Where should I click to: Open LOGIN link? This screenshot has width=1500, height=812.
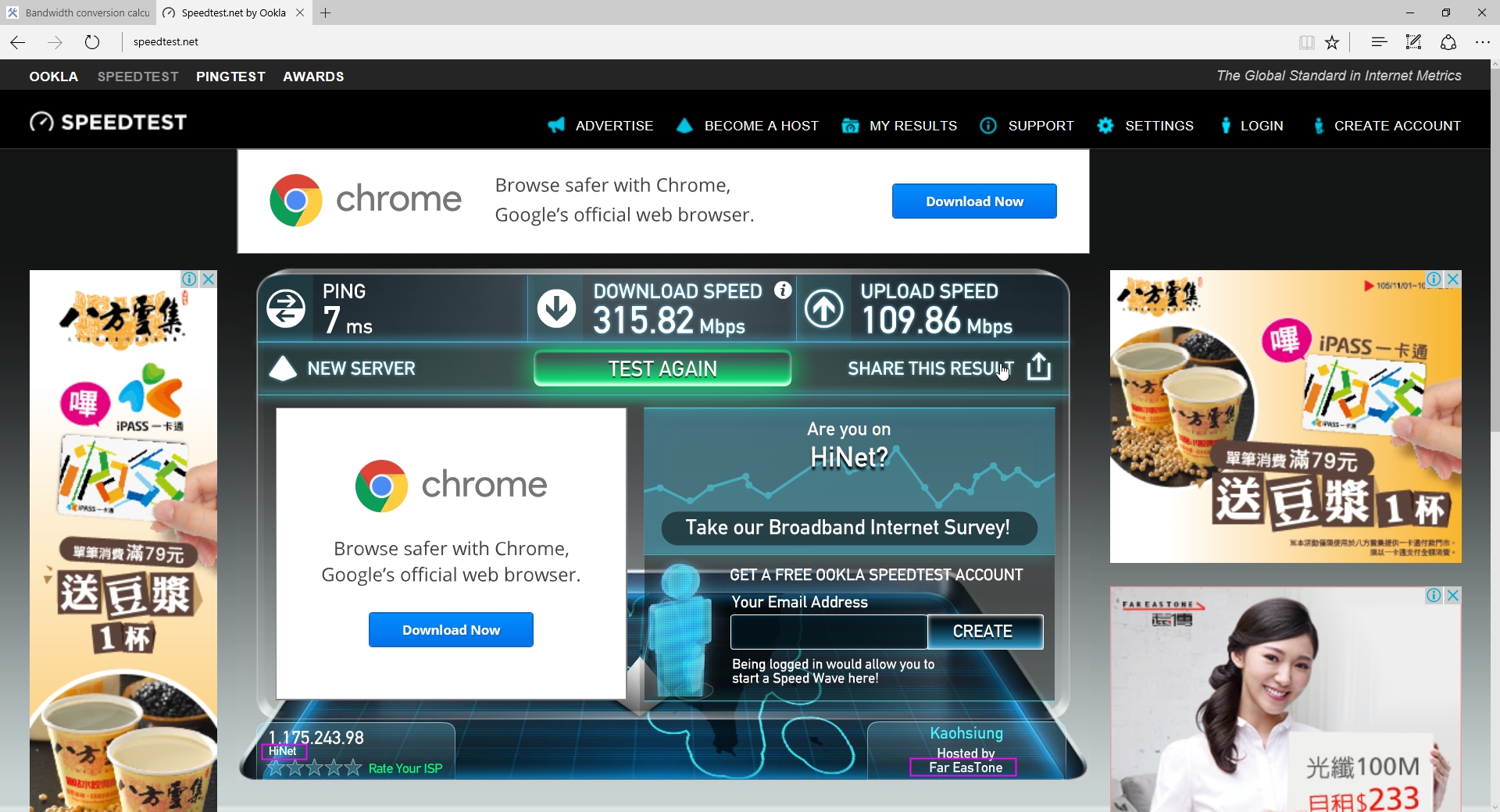coord(1262,126)
